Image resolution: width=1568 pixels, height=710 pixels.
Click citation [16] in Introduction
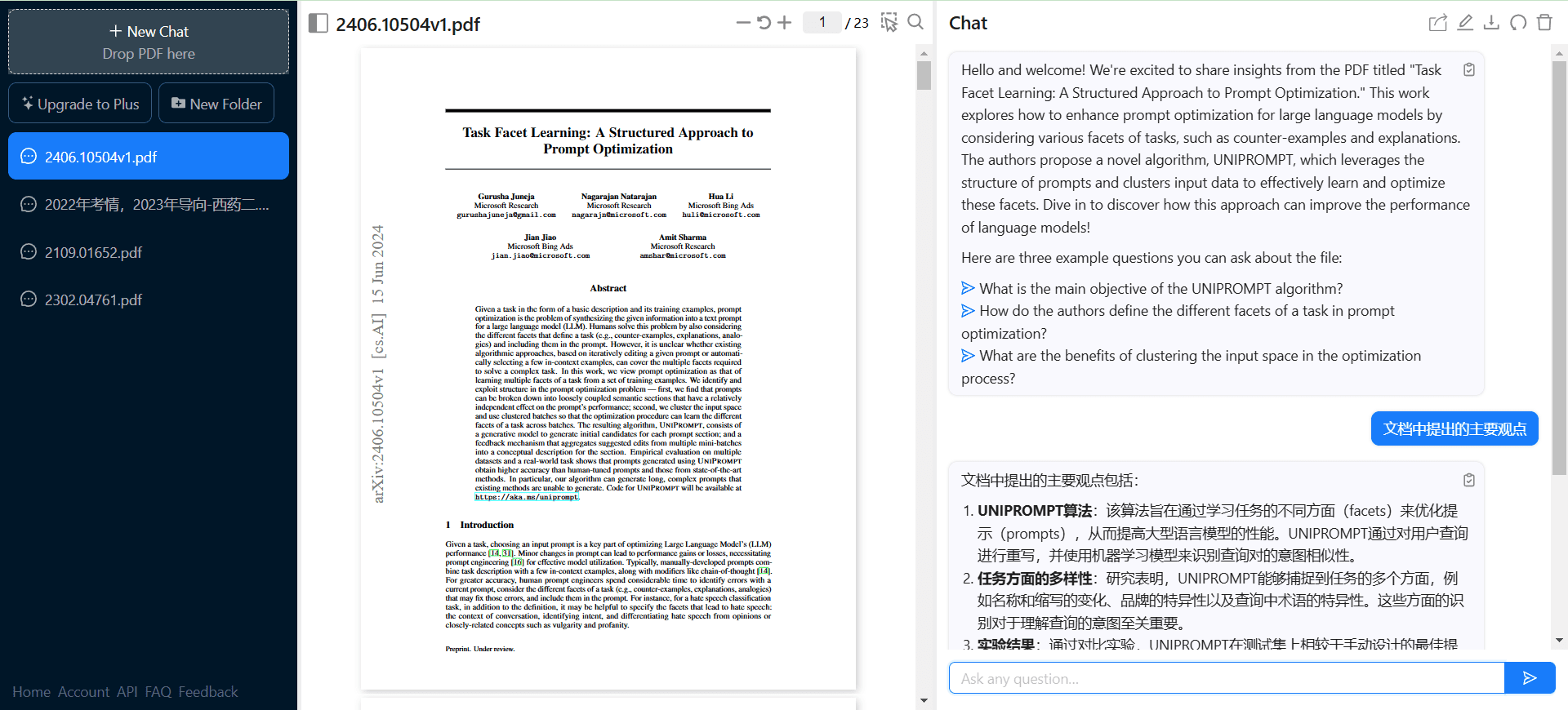[517, 562]
